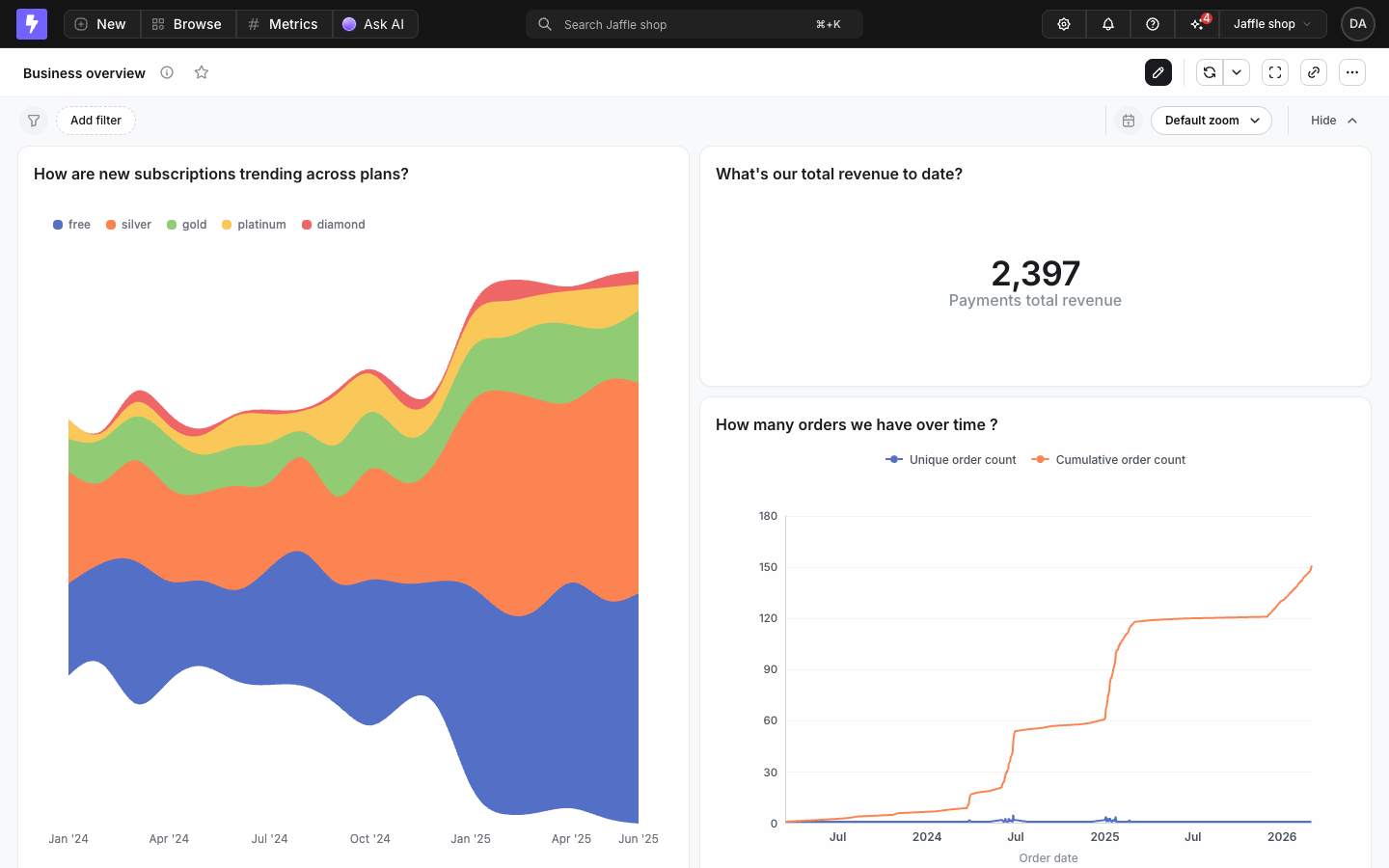Viewport: 1389px width, 868px height.
Task: Star the Business overview dashboard
Action: point(202,72)
